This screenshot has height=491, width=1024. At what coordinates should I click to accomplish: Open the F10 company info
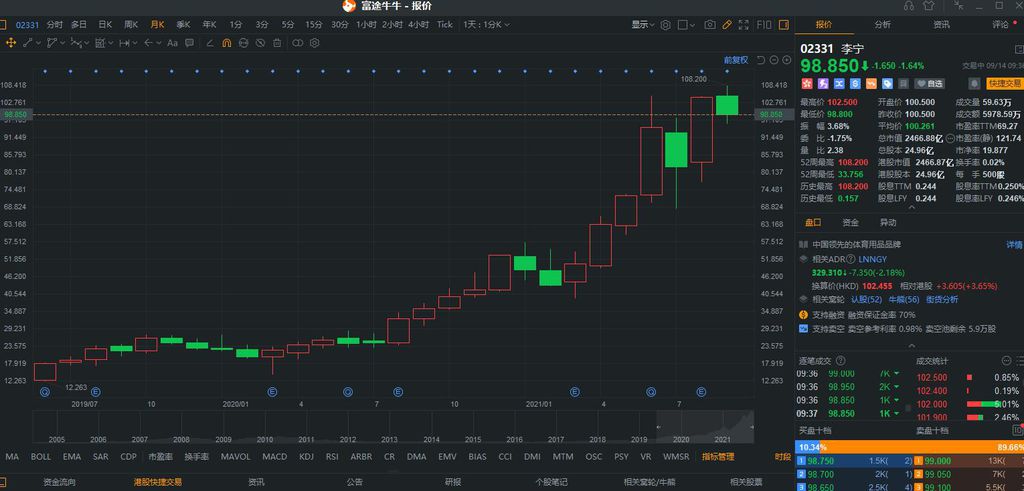click(763, 25)
